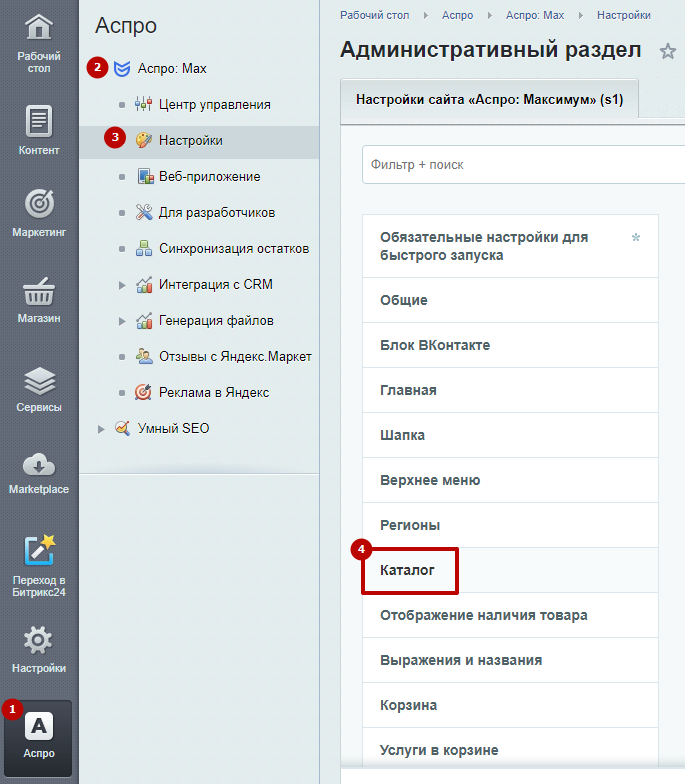Click the Умный SEO icon
The width and height of the screenshot is (685, 784).
(x=122, y=428)
